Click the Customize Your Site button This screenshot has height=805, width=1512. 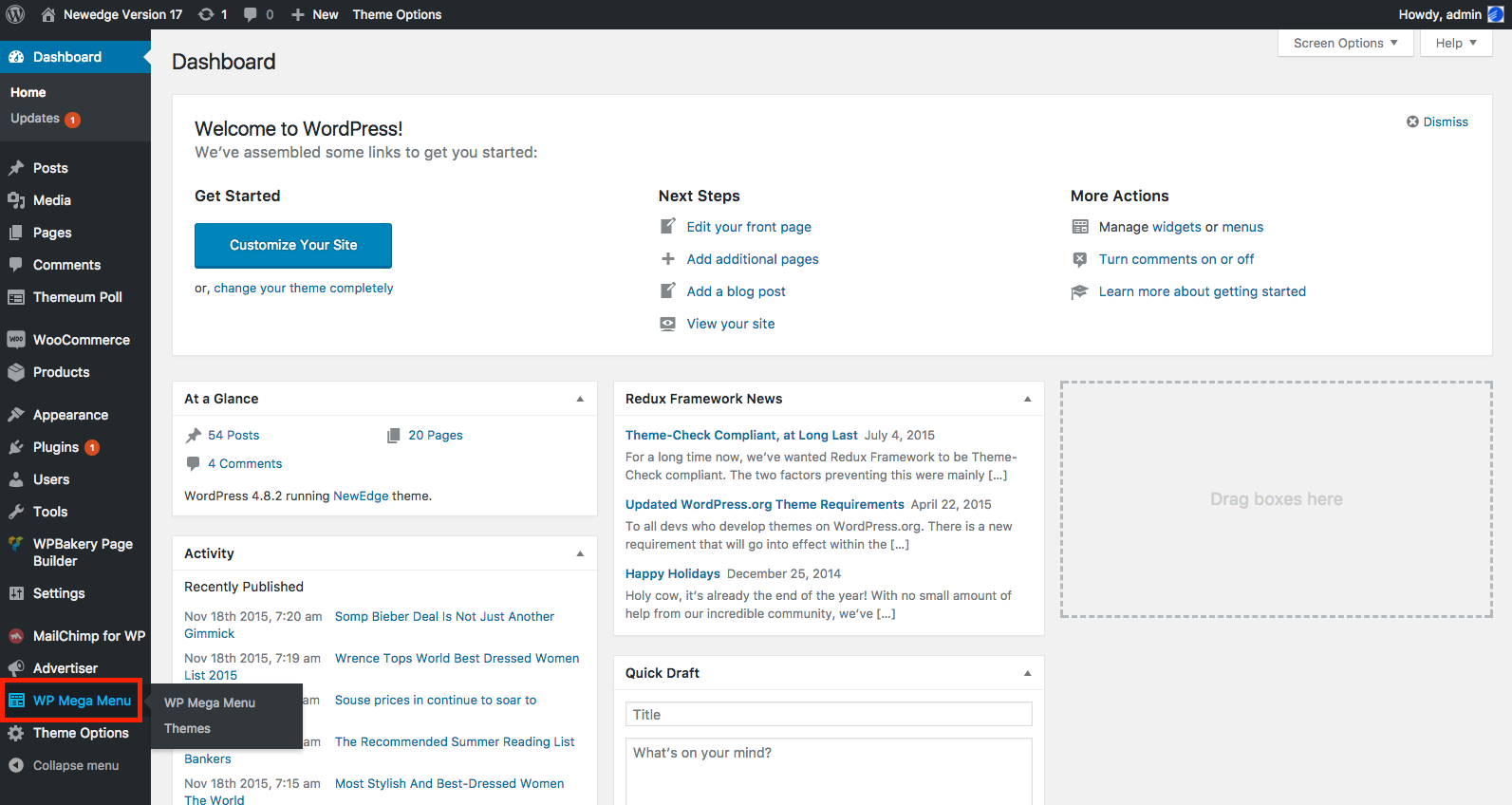point(293,245)
